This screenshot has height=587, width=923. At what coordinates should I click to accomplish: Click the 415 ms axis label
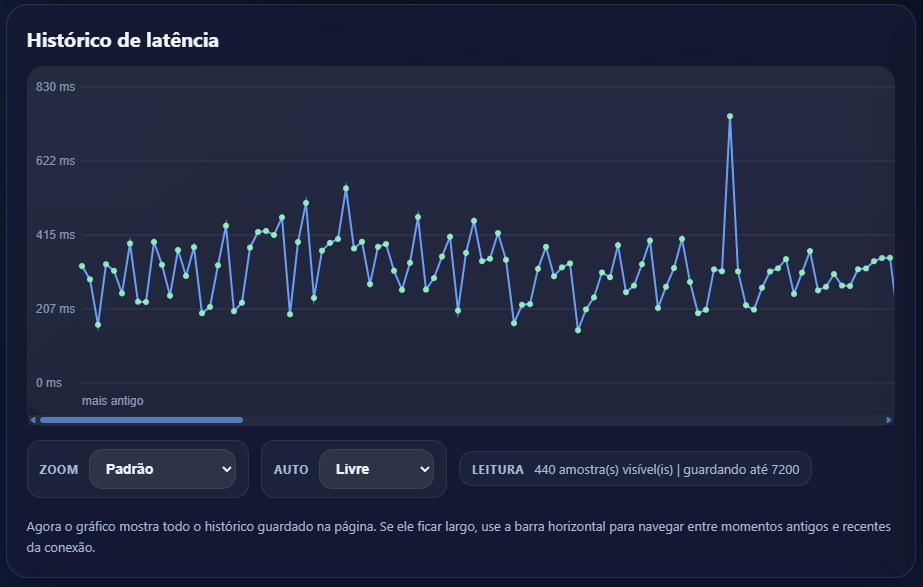[x=55, y=235]
